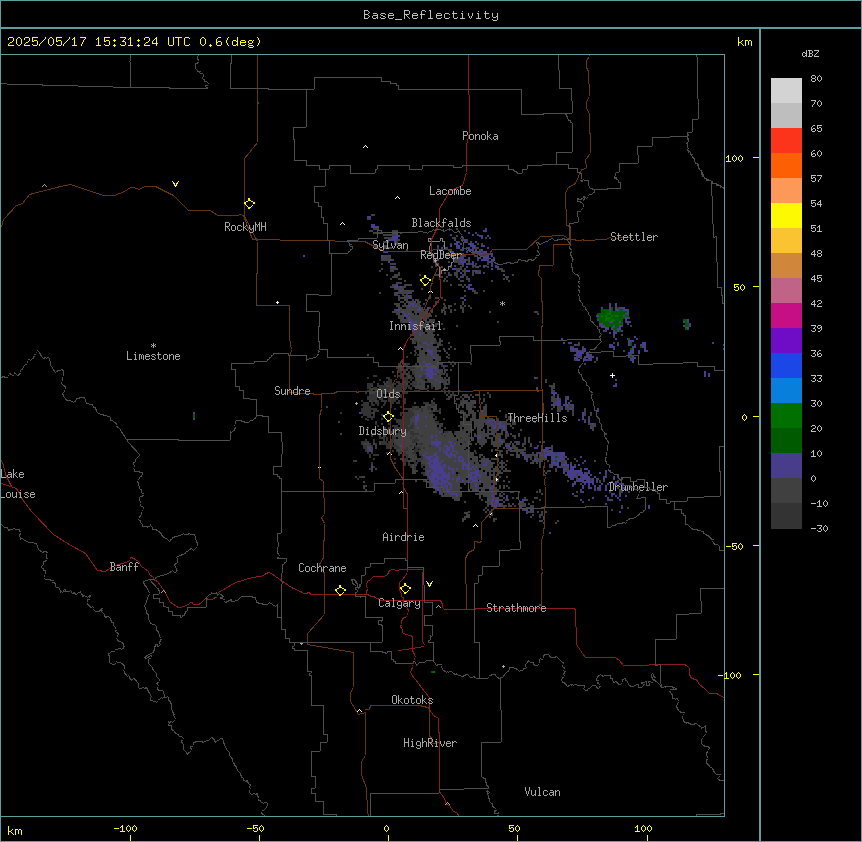Click the yellow diamond marker south of RedDeer
Image resolution: width=862 pixels, height=842 pixels.
(x=425, y=281)
